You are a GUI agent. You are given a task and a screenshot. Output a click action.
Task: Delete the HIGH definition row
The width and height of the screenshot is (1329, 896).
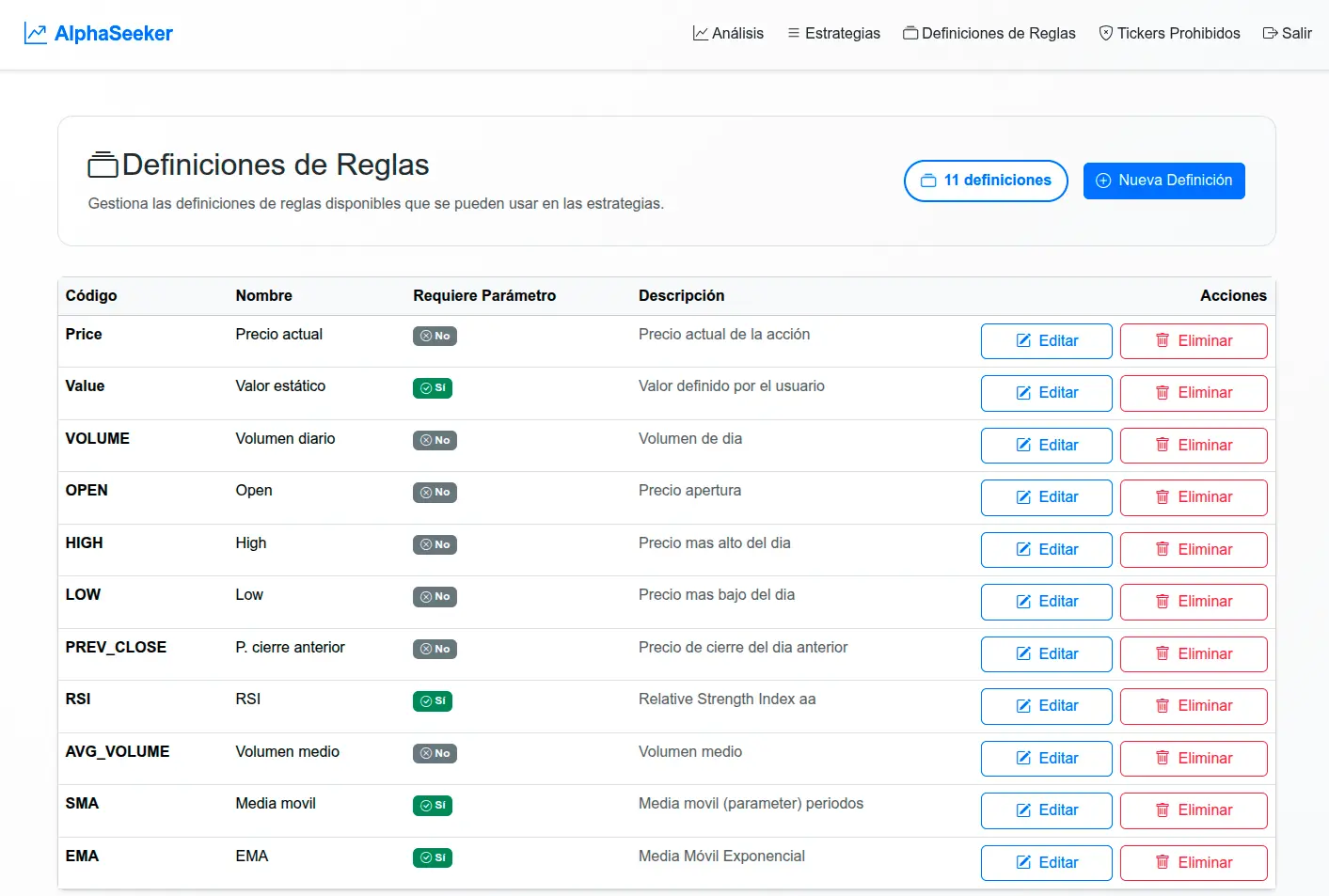1194,550
